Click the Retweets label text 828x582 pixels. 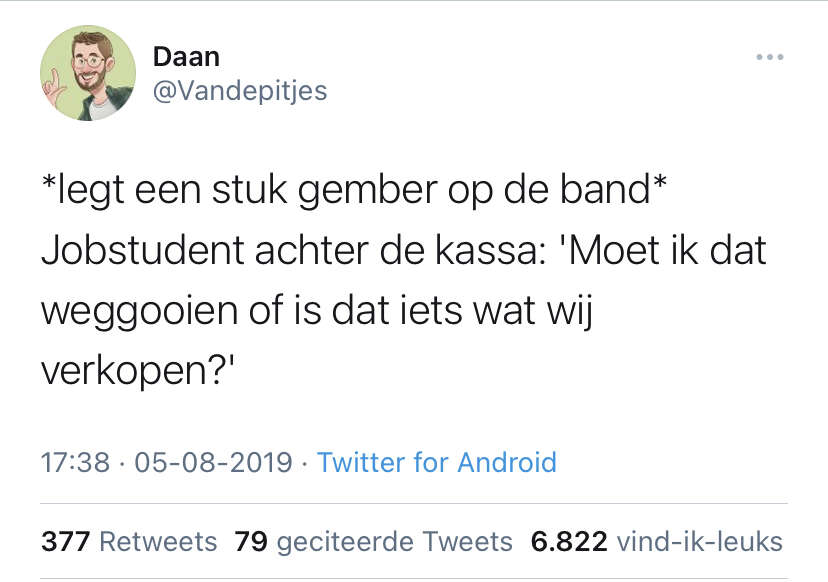(x=158, y=542)
